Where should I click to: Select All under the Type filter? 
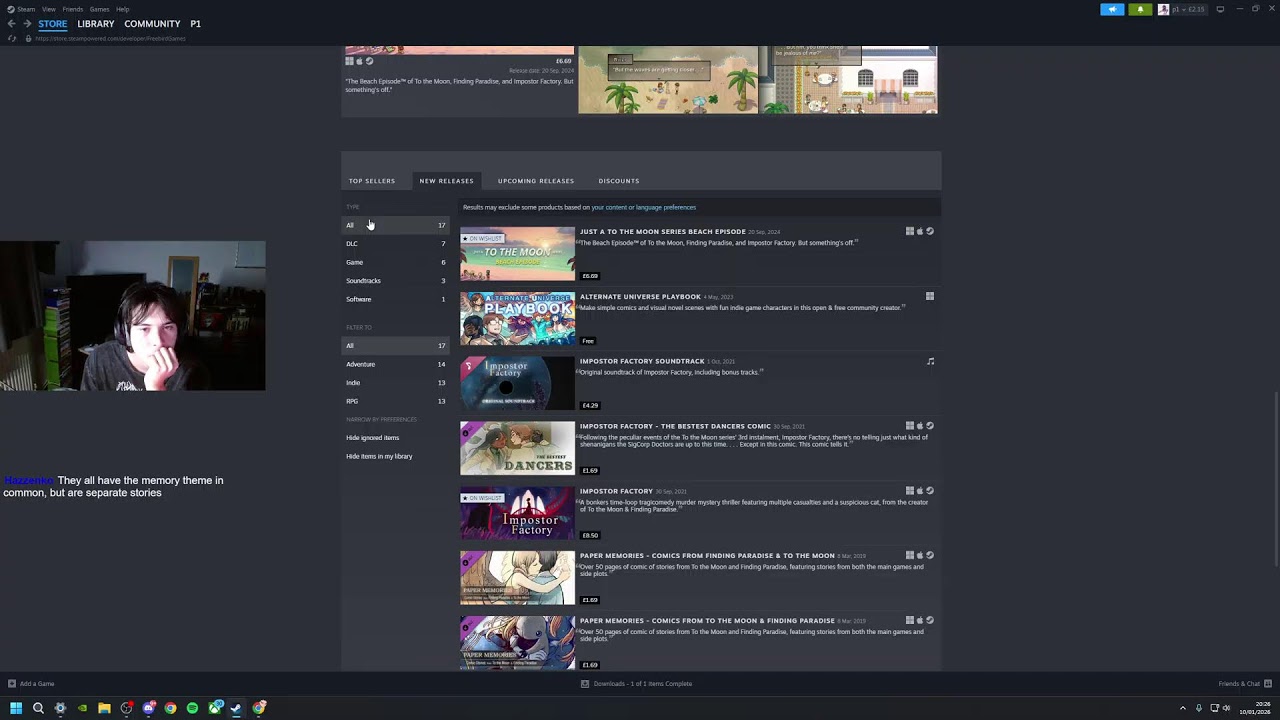pyautogui.click(x=396, y=225)
